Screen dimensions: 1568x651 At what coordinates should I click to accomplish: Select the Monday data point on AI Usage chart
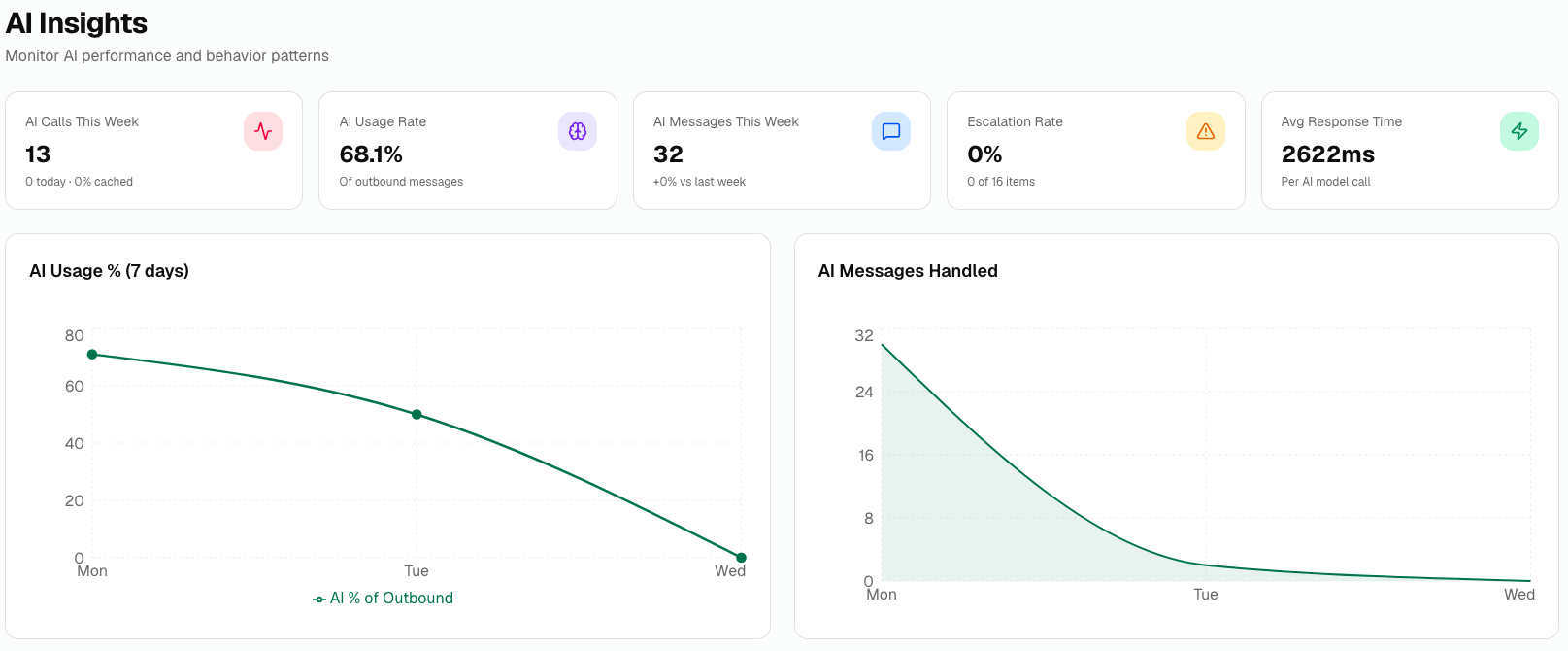click(x=92, y=355)
